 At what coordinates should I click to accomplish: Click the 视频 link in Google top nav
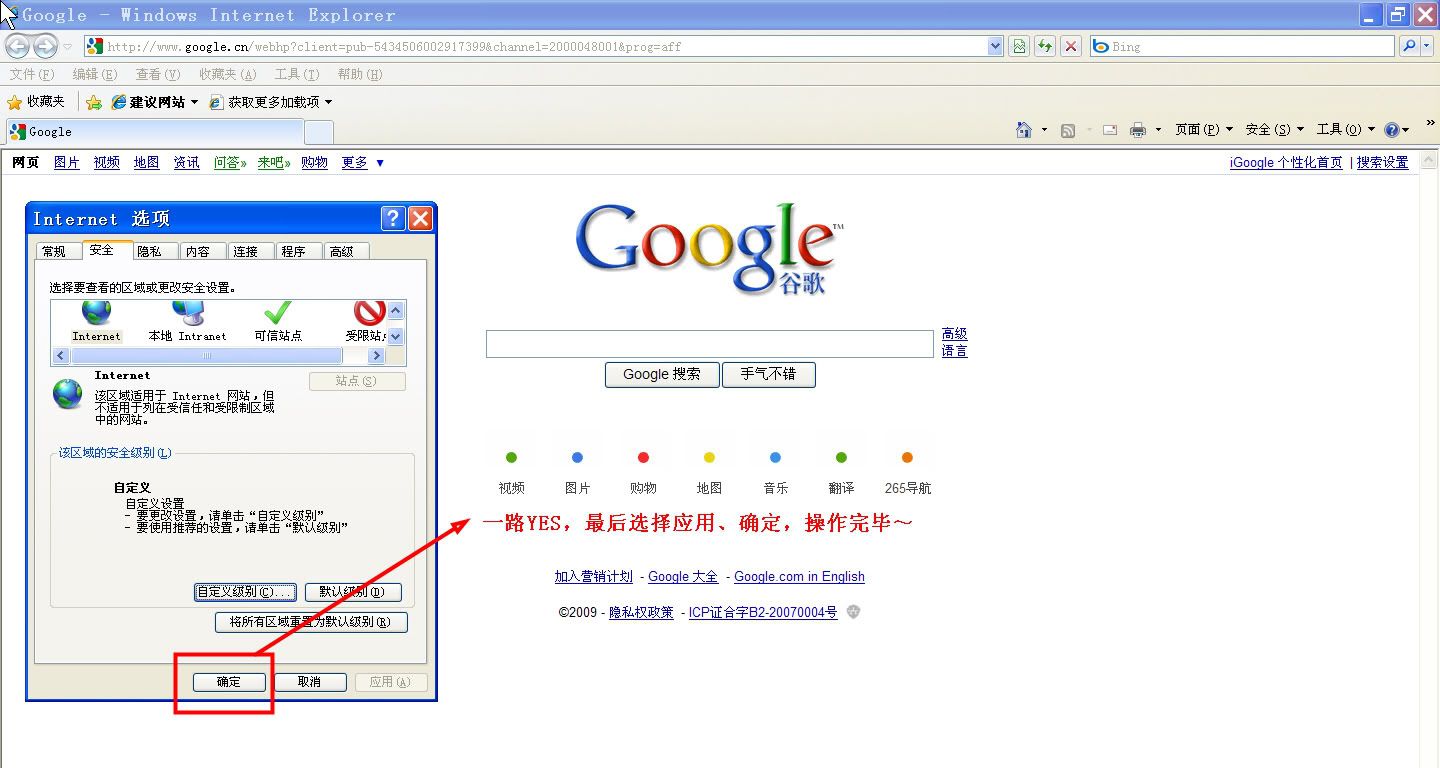click(x=107, y=162)
